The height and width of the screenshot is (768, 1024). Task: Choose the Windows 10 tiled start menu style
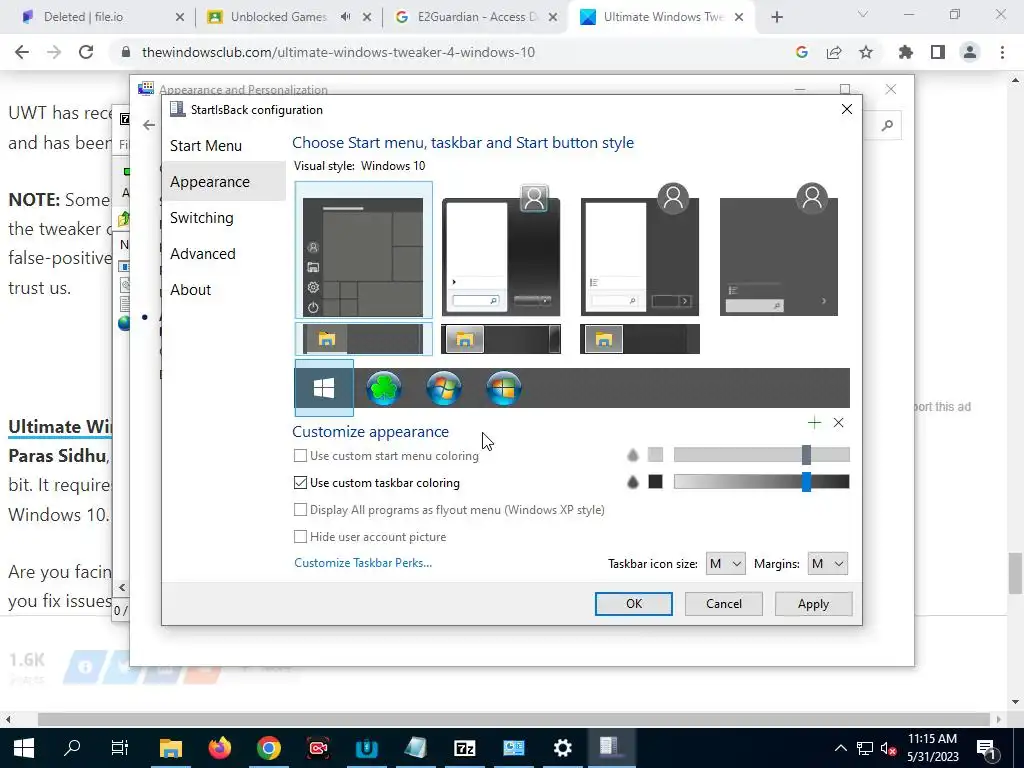coord(363,251)
